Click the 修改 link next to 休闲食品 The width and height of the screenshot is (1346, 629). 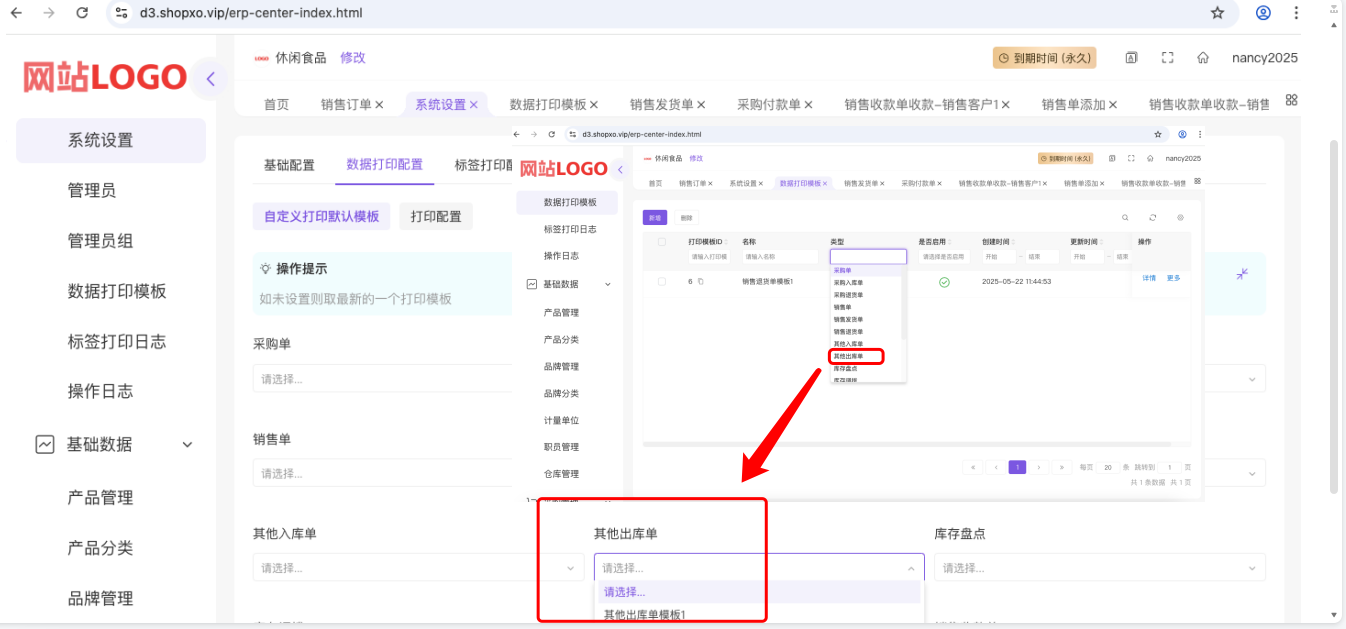[353, 58]
